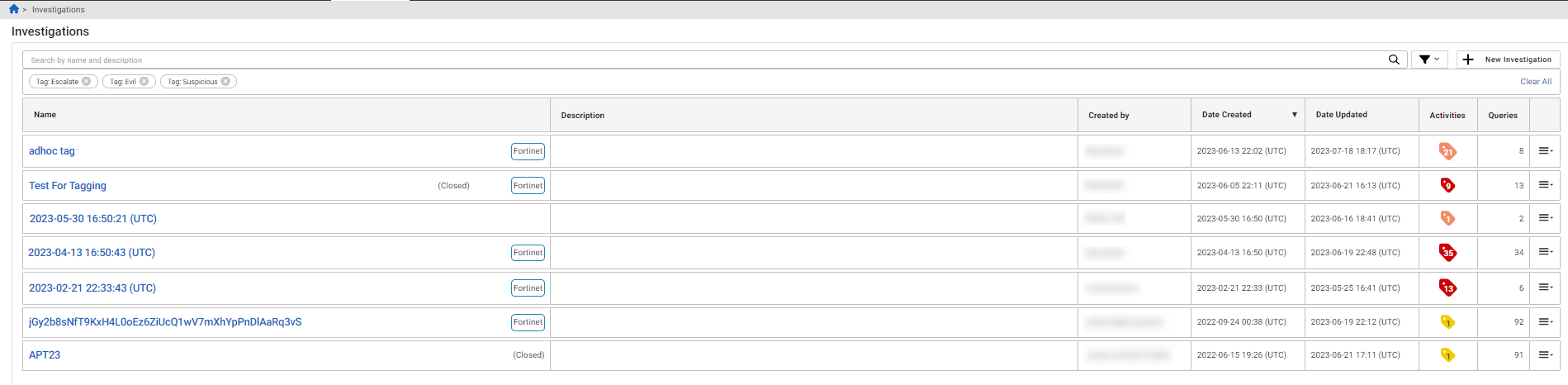The height and width of the screenshot is (385, 1568).
Task: Click activities tag icon for Test For Tagging
Action: click(1447, 185)
